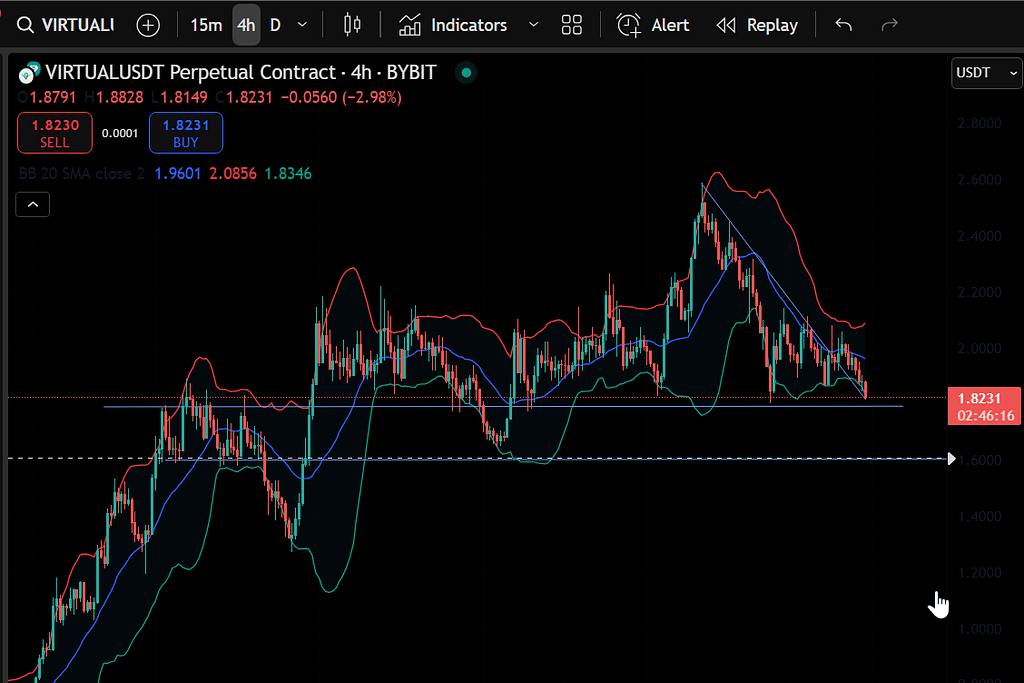
Task: Choose the D daily timeframe
Action: click(x=275, y=25)
